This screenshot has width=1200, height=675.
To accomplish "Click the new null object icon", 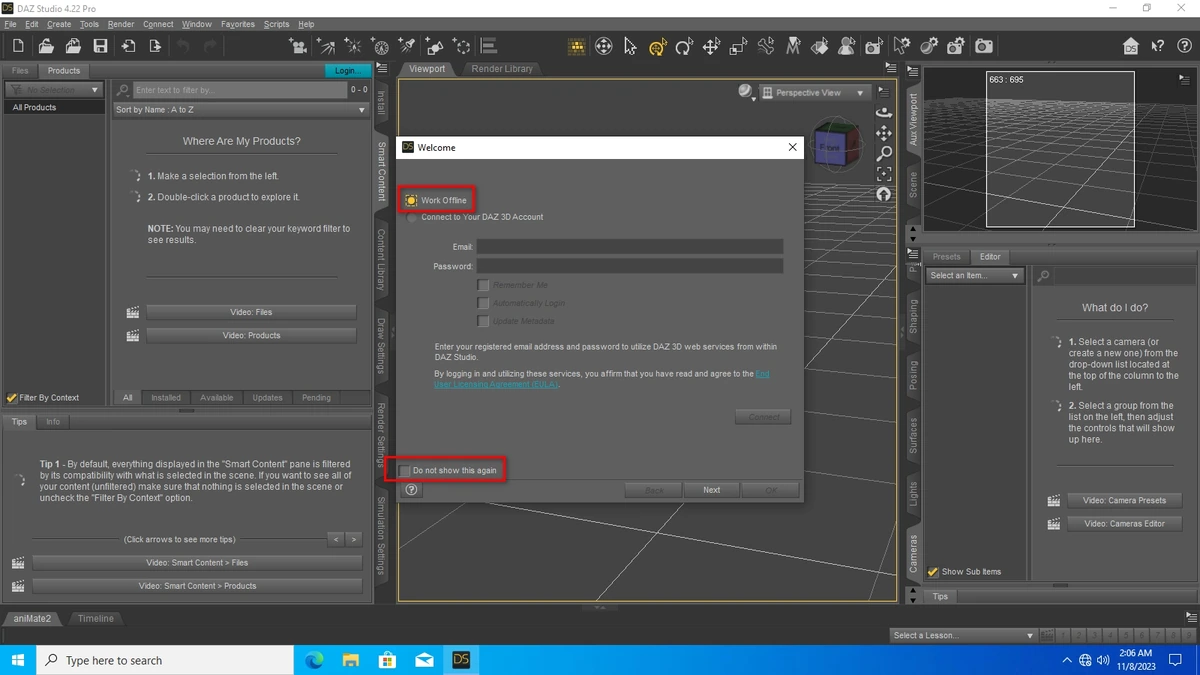I will tap(461, 46).
